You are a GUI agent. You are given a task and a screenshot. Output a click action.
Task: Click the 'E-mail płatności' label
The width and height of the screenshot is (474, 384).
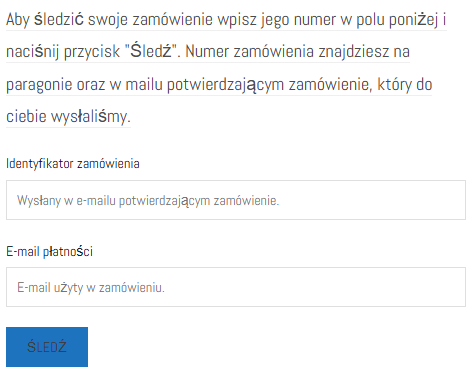click(49, 251)
